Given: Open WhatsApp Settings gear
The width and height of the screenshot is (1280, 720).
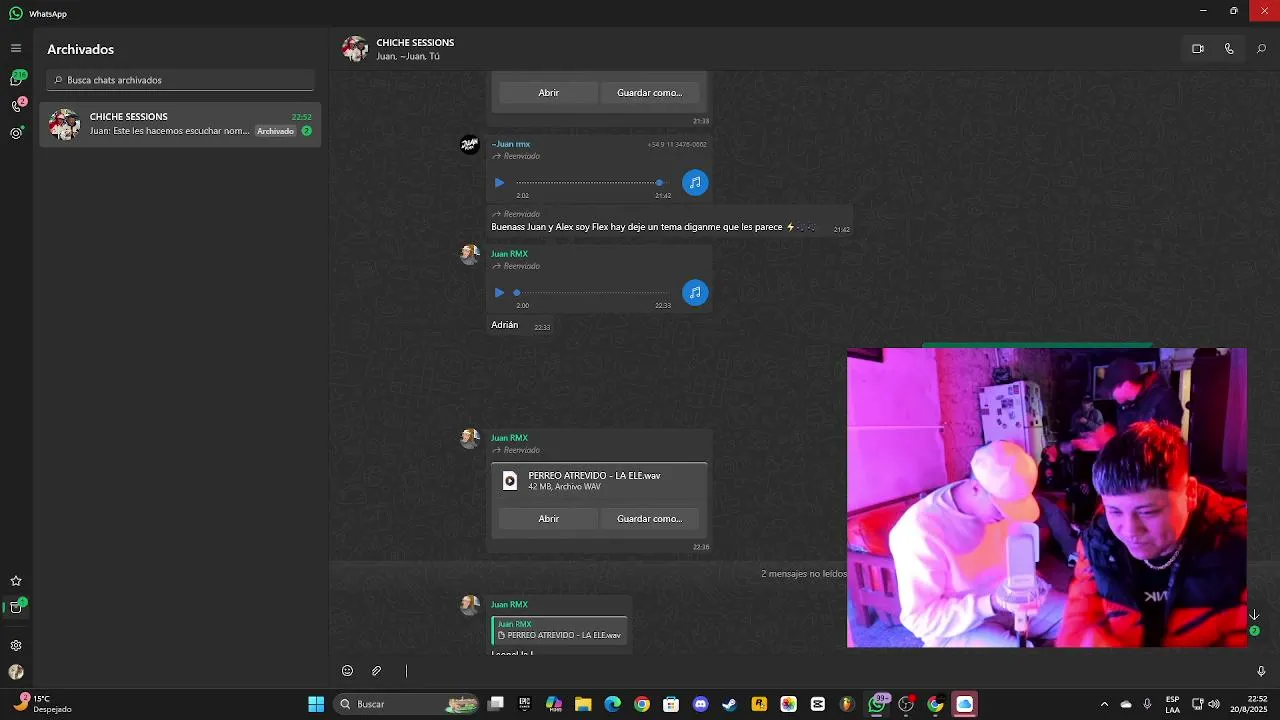Looking at the screenshot, I should (x=16, y=646).
